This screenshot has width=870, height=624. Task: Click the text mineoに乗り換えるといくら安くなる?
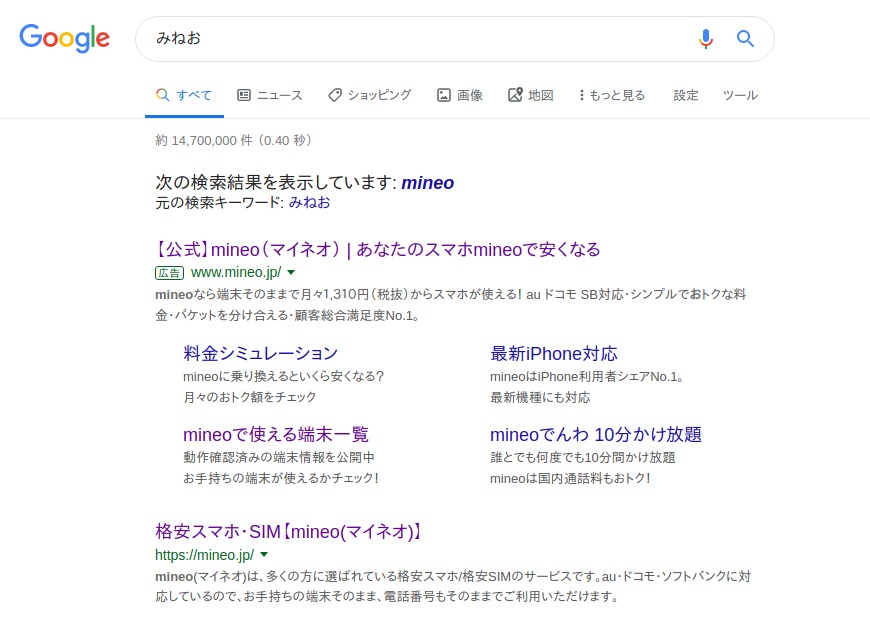pos(284,377)
